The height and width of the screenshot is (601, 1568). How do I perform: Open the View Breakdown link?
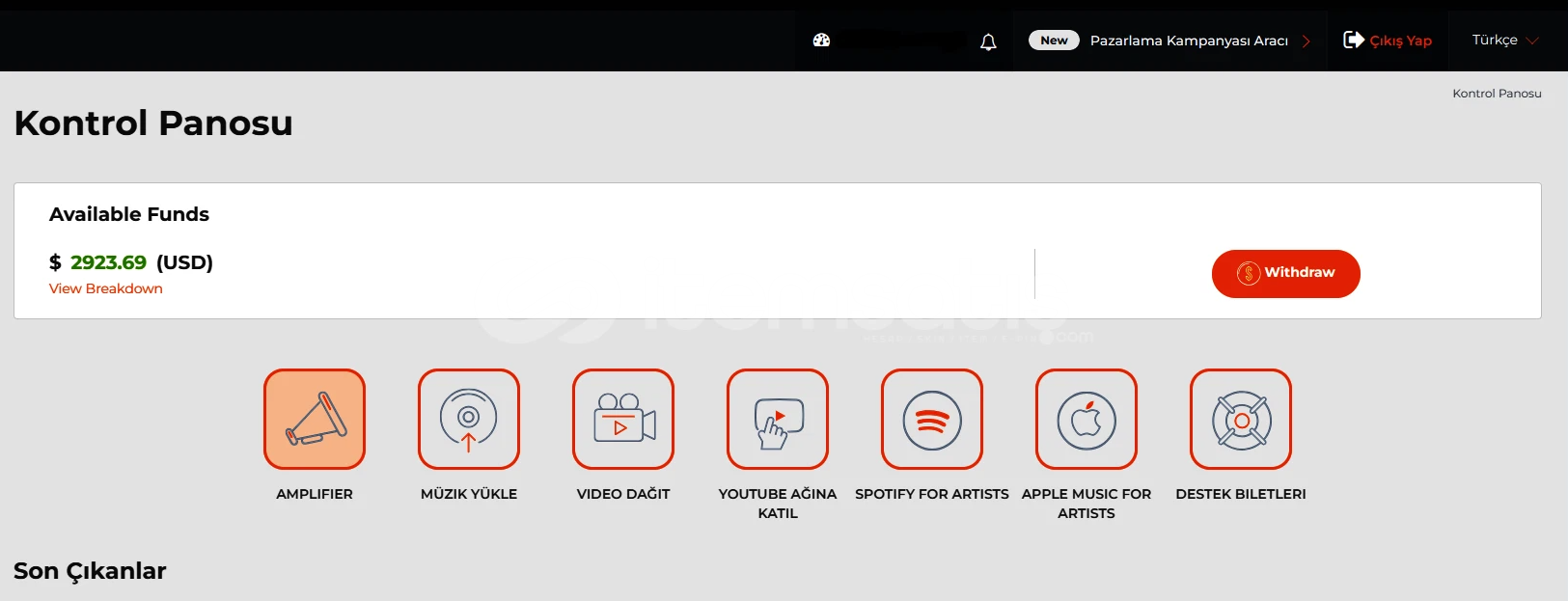pos(106,288)
